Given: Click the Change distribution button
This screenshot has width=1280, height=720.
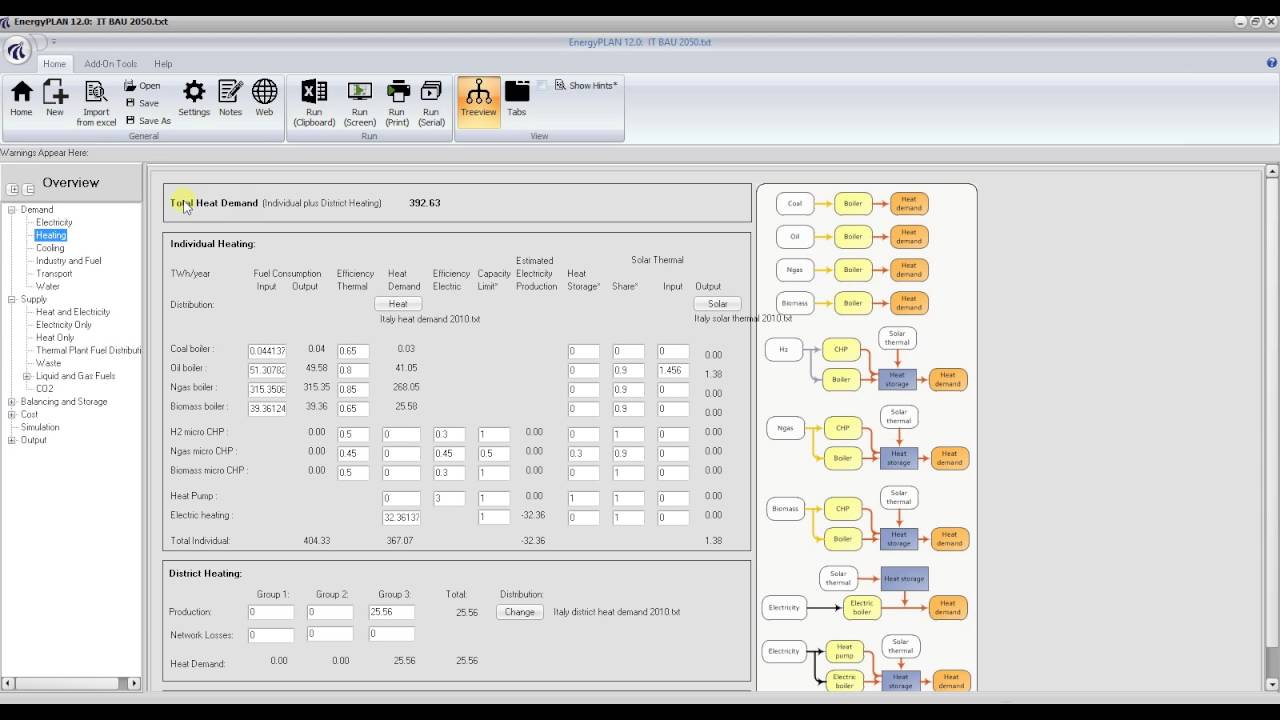Looking at the screenshot, I should point(520,612).
